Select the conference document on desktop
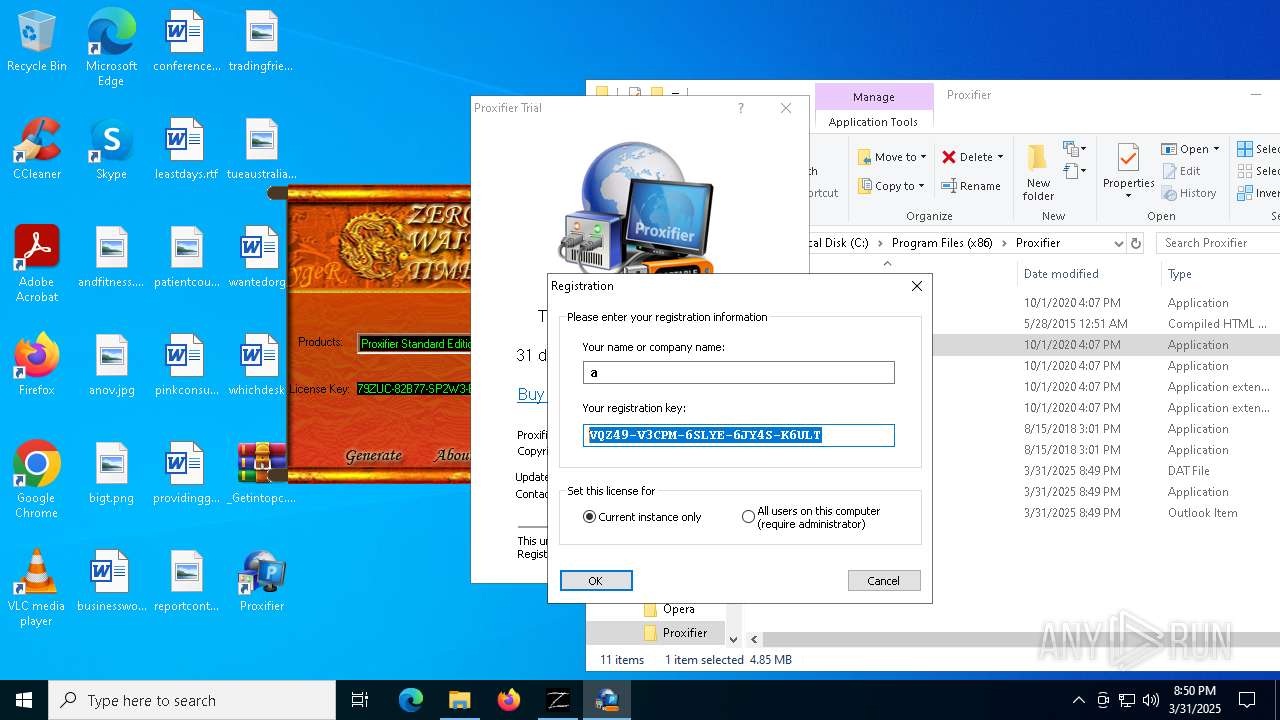This screenshot has height=720, width=1280. tap(186, 42)
